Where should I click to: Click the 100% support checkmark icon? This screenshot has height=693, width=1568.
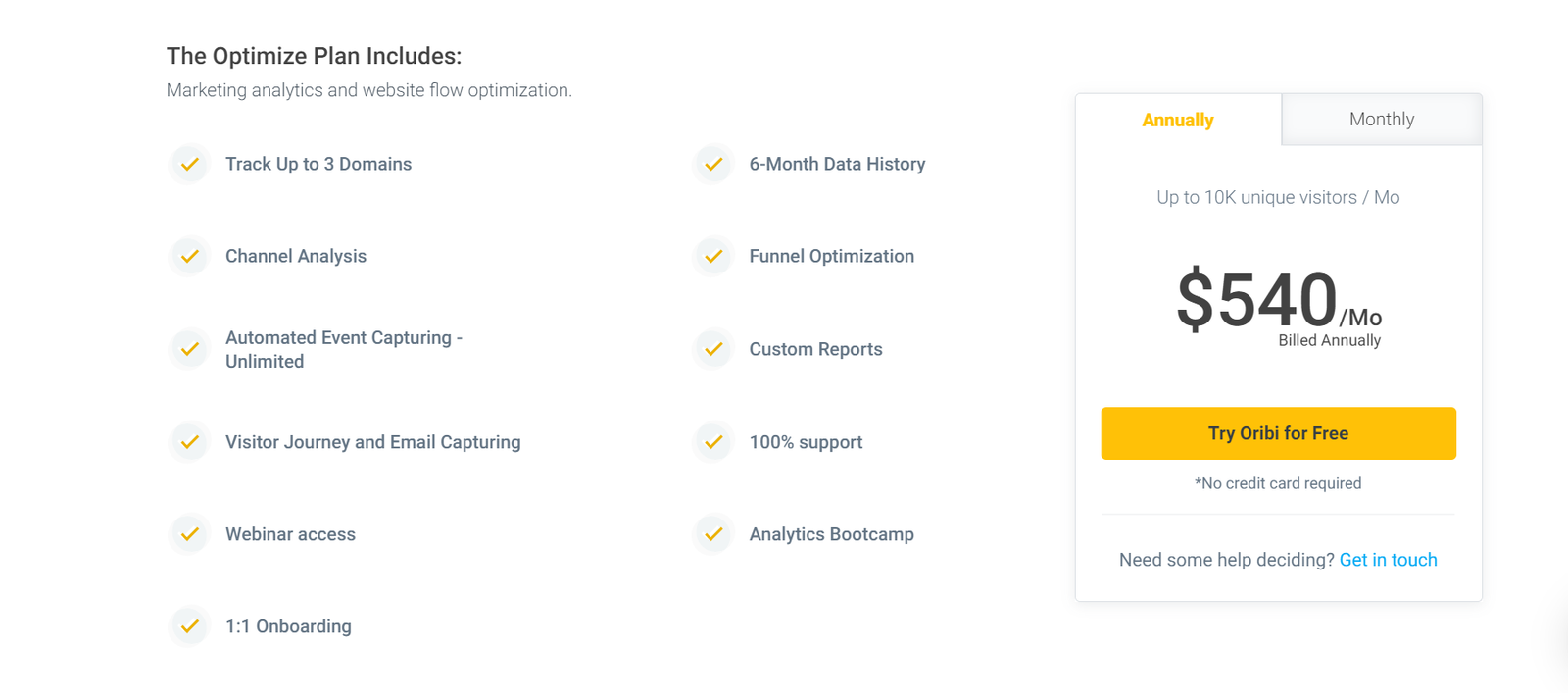(x=712, y=442)
